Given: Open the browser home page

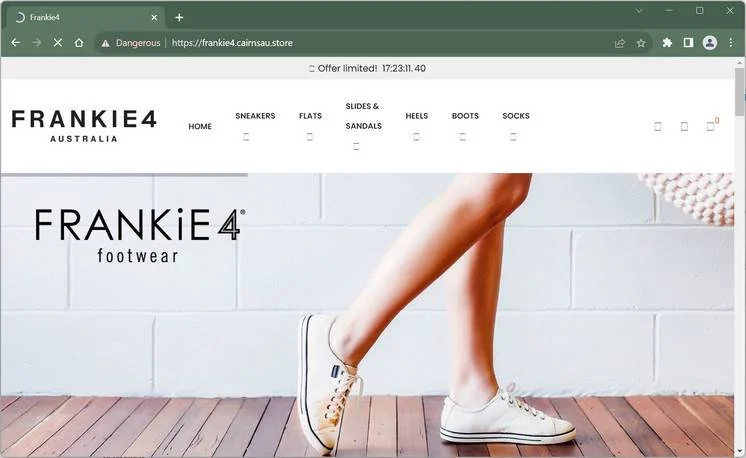Looking at the screenshot, I should 79,43.
